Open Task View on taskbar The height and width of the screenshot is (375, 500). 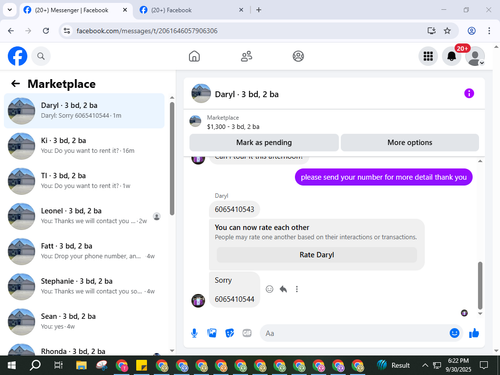(x=58, y=365)
